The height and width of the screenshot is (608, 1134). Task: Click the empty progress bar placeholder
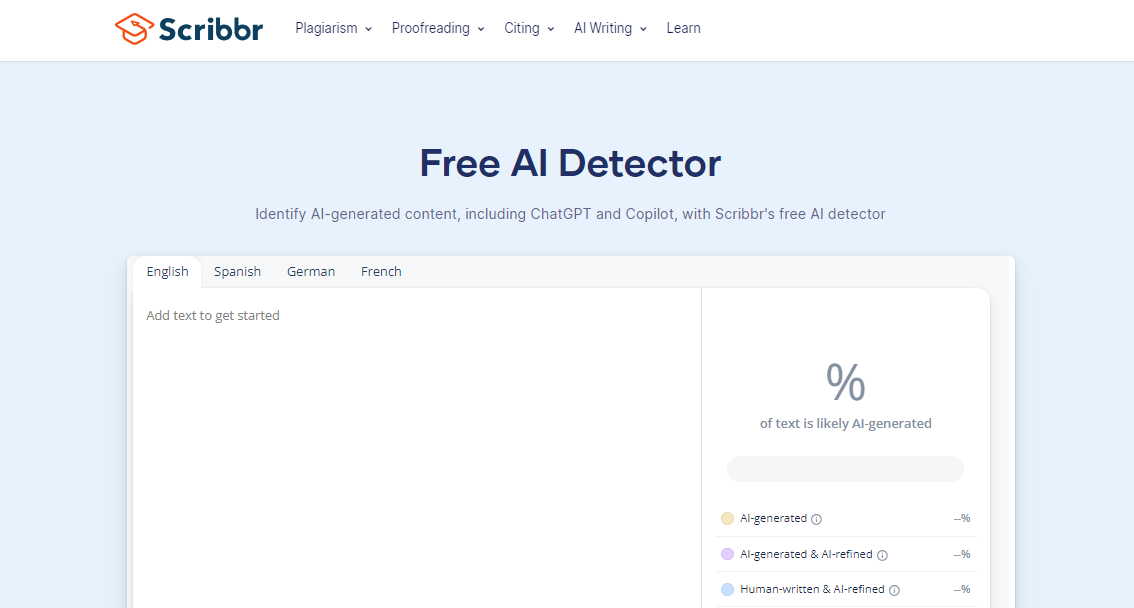(845, 468)
